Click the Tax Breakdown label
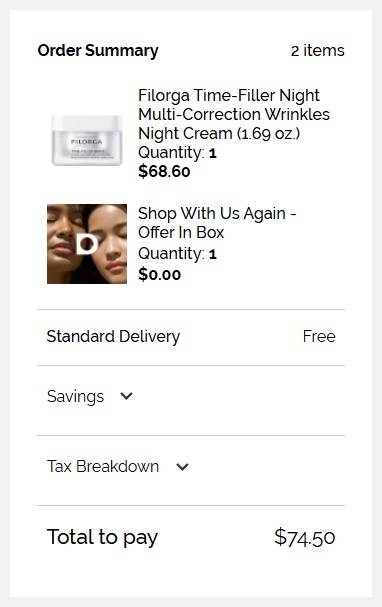 click(x=103, y=466)
